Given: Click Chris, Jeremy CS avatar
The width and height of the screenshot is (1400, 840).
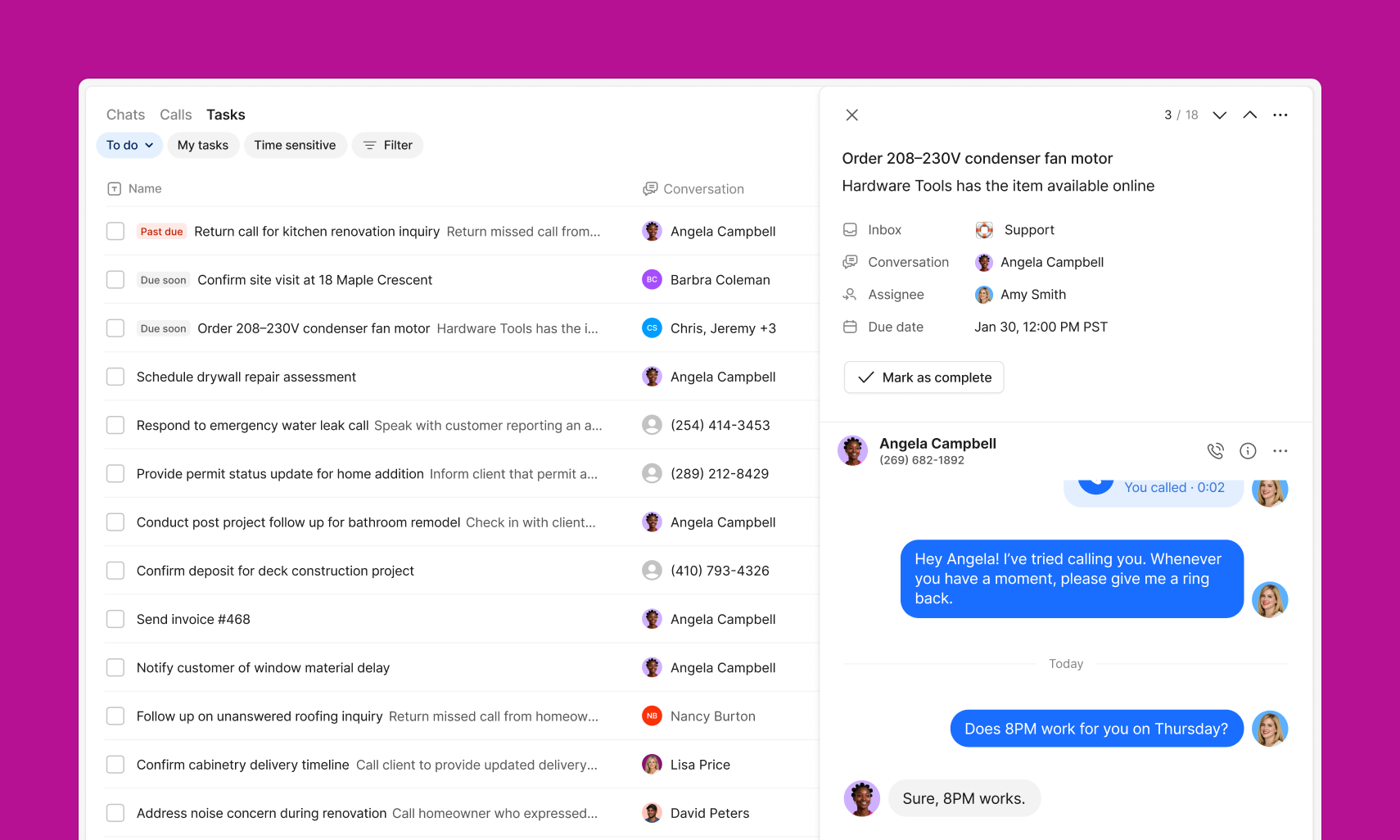Looking at the screenshot, I should click(652, 327).
